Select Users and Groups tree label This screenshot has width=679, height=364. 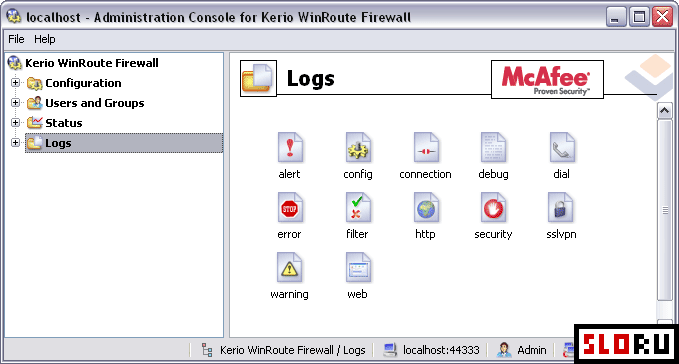pyautogui.click(x=95, y=103)
